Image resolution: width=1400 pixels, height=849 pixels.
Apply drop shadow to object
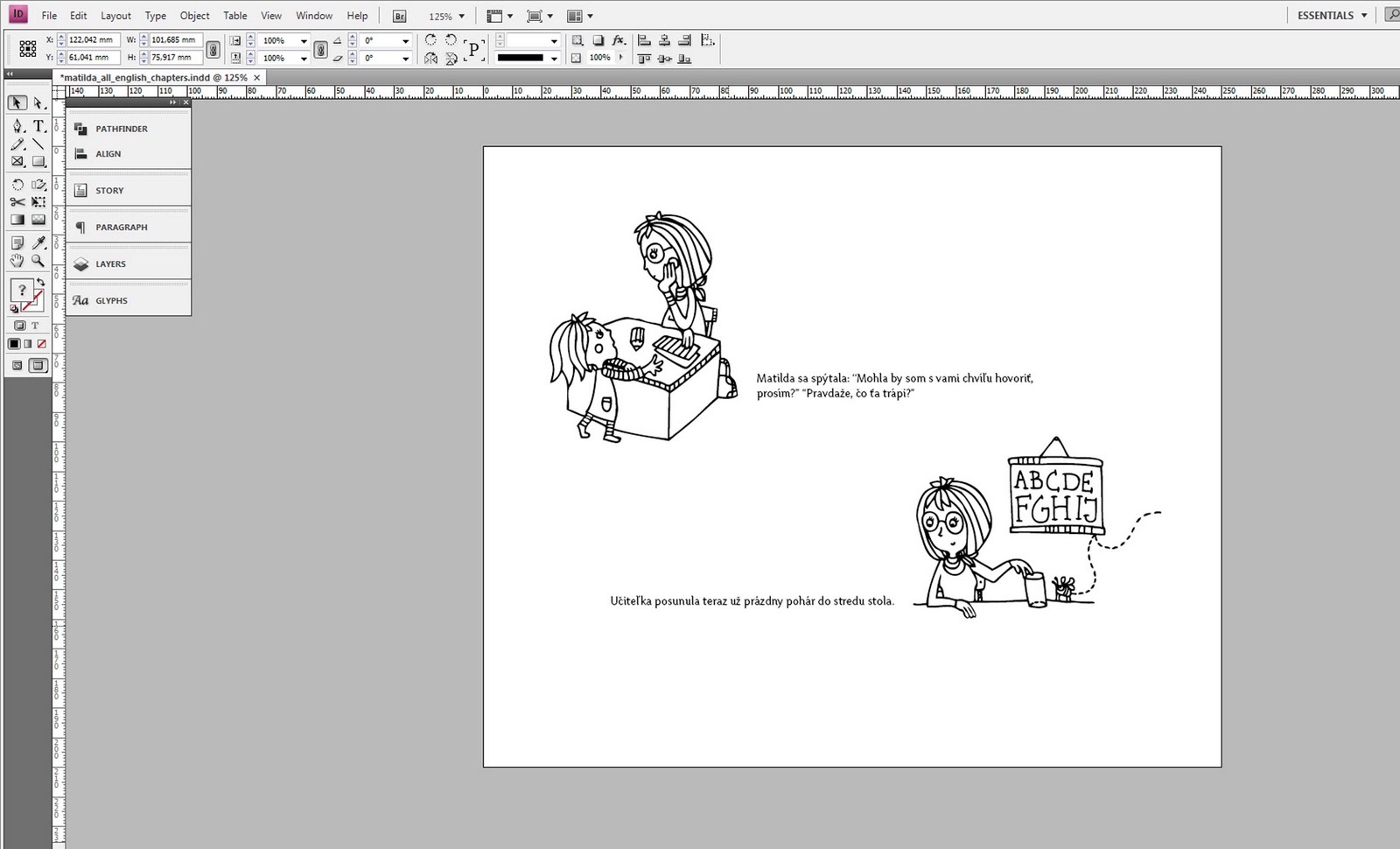point(598,40)
